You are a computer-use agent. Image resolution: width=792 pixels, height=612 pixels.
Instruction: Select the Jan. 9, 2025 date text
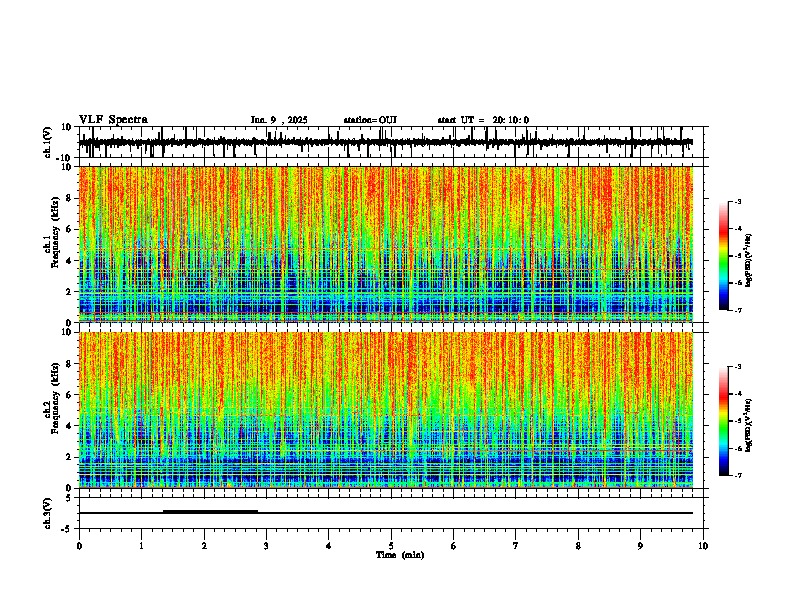[x=279, y=120]
